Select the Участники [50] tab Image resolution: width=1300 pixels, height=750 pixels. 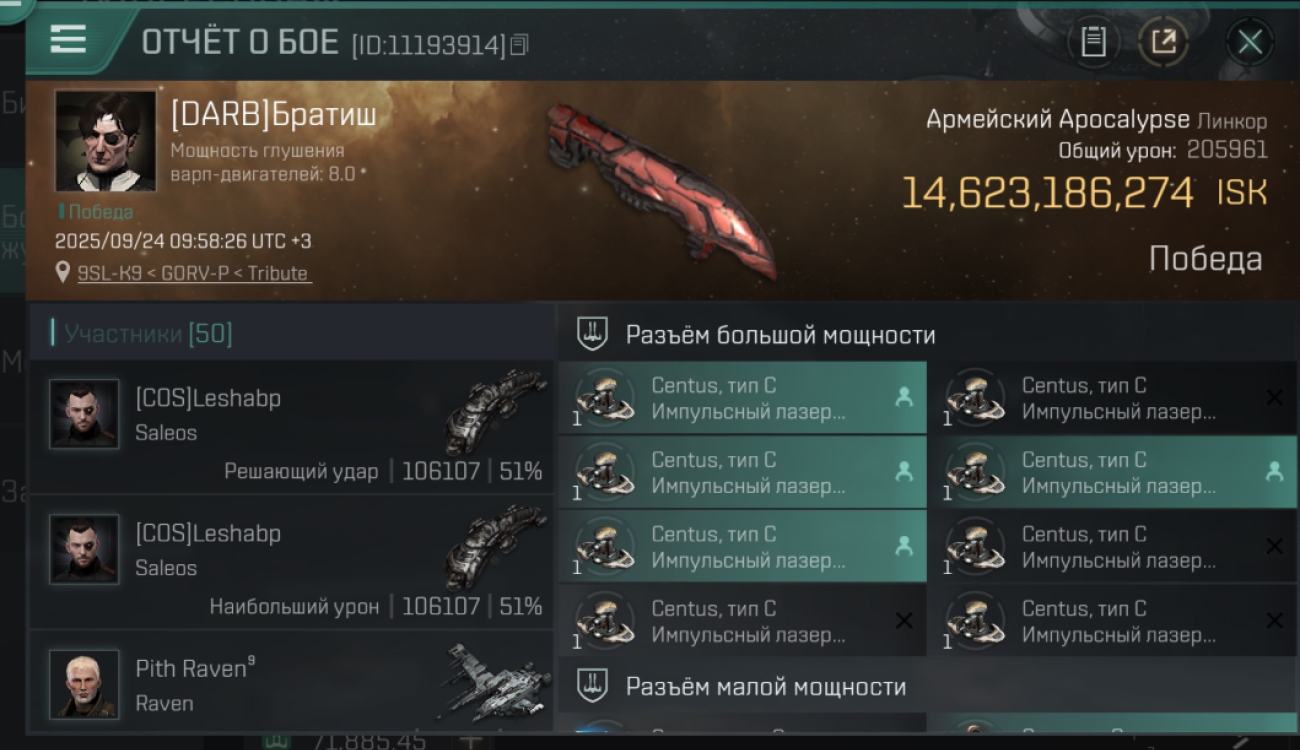[143, 333]
